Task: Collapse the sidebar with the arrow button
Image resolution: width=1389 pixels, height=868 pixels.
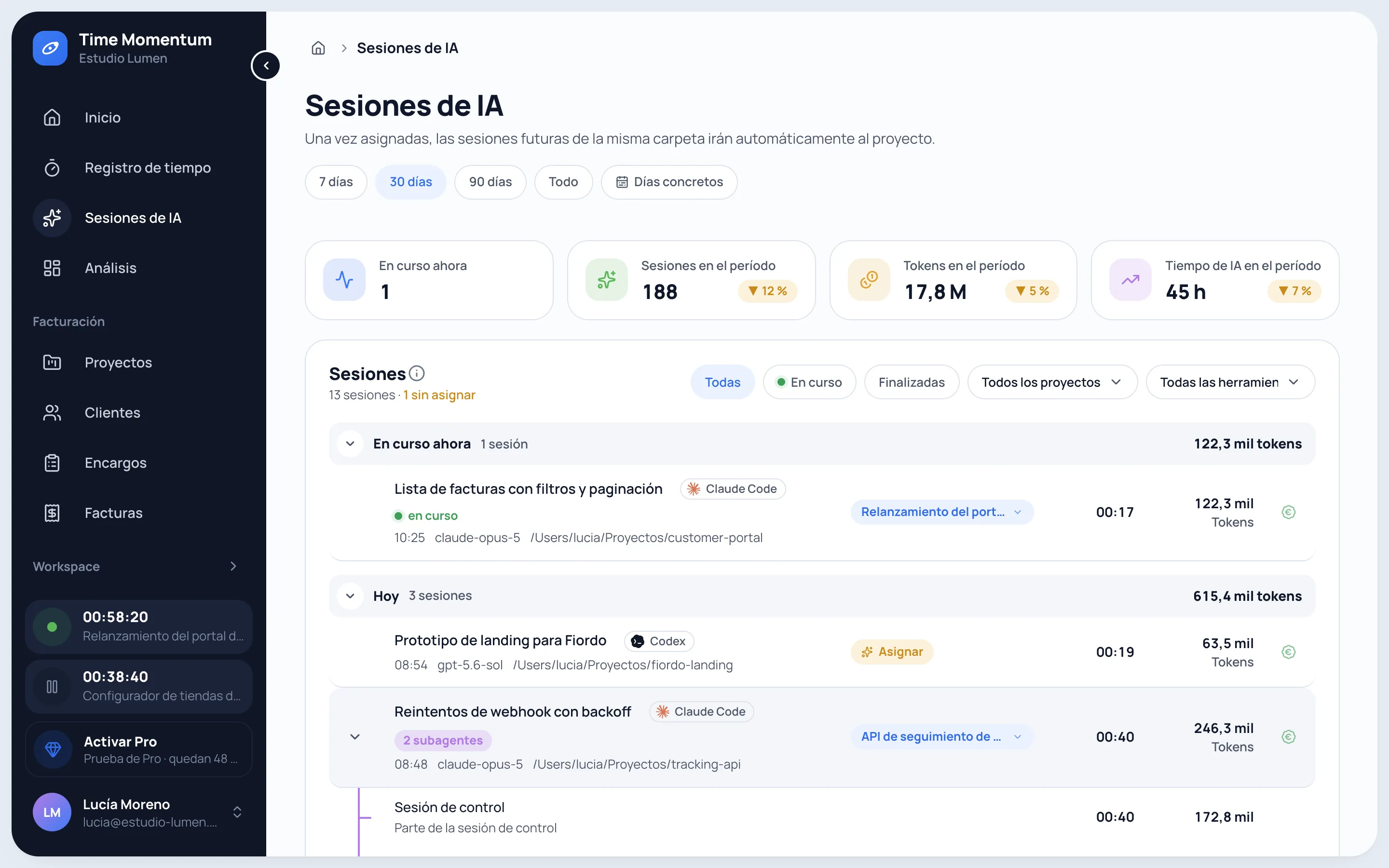Action: click(266, 66)
